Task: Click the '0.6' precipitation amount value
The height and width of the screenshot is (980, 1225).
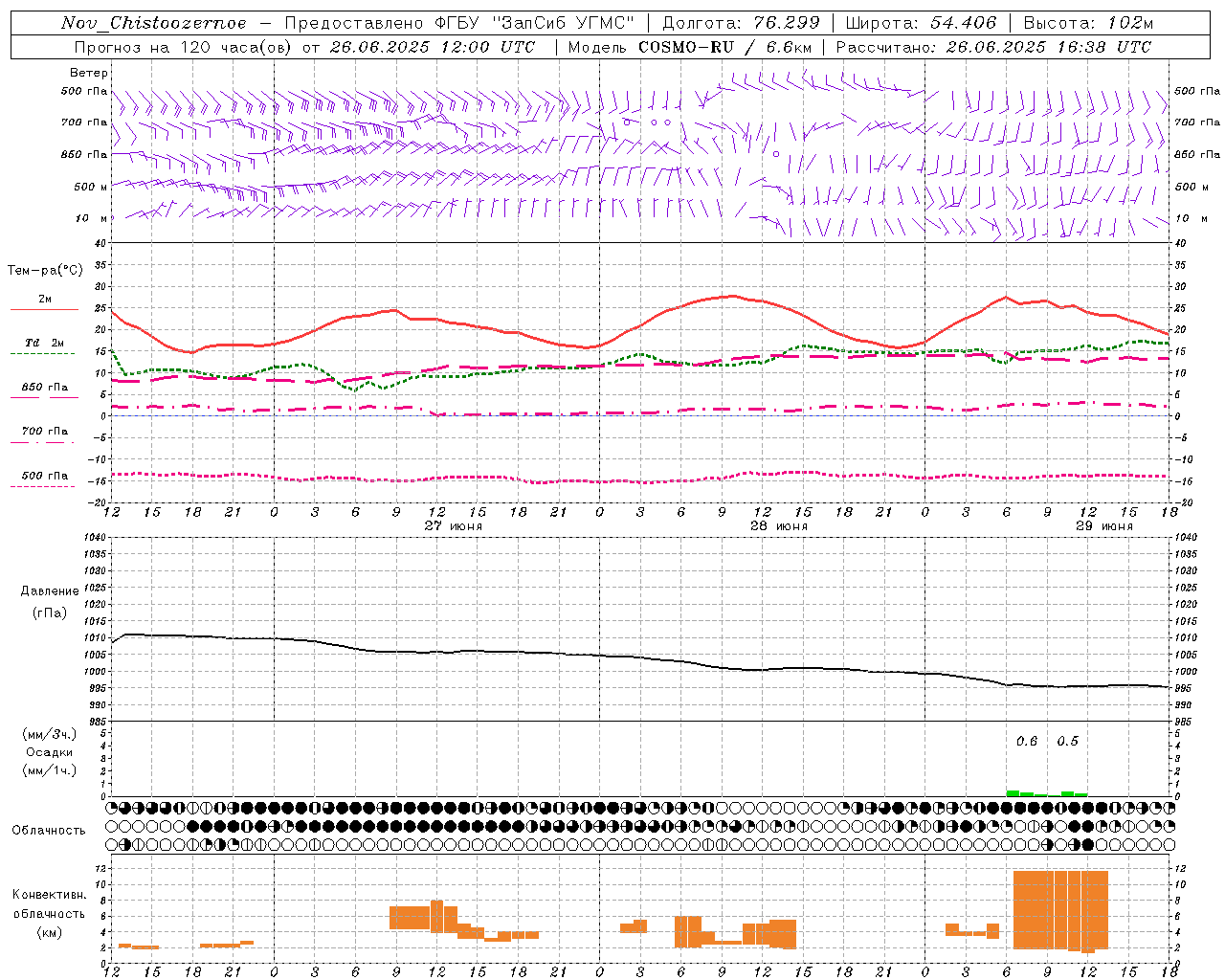Action: 1027,742
